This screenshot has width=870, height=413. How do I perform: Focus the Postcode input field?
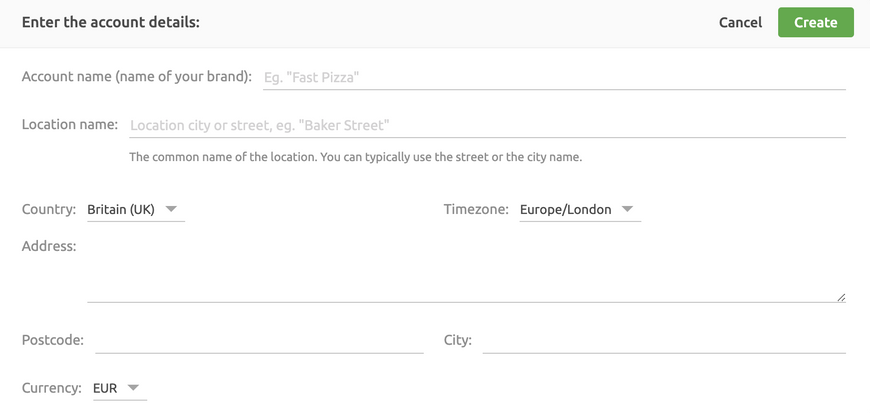259,340
